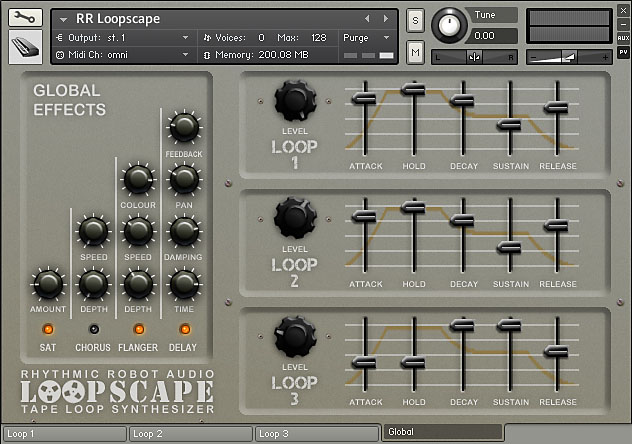
Task: Click the Loop 2 ATTACK fader handle
Action: [x=364, y=216]
